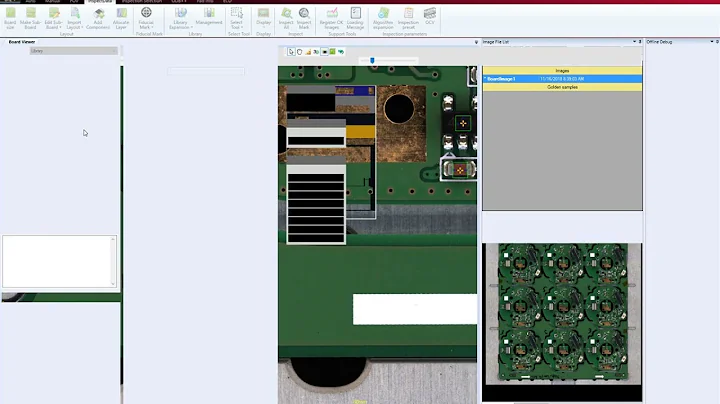Click the red crosshair marker on the capacitor
The image size is (720, 404).
(x=460, y=170)
